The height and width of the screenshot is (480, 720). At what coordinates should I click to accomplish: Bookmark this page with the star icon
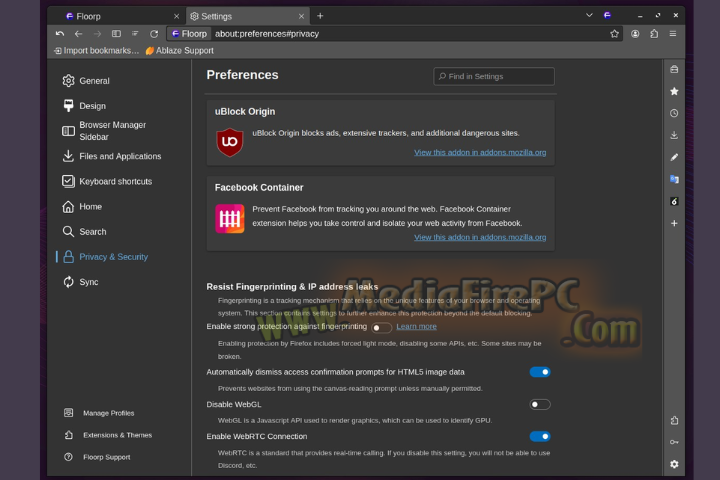614,34
